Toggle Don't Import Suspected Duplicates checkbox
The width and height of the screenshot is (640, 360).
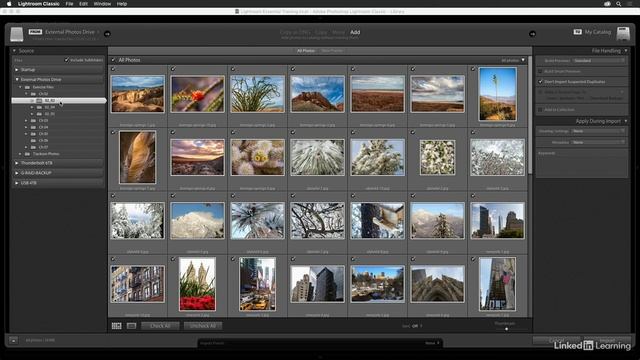coord(540,82)
